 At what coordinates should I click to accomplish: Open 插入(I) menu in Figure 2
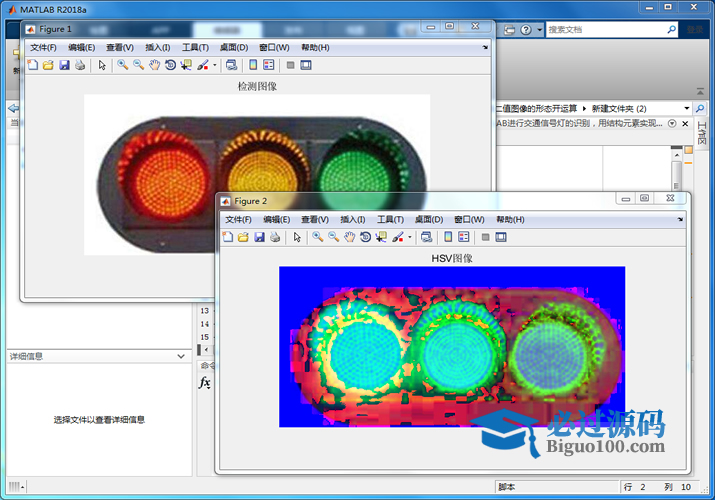point(353,220)
